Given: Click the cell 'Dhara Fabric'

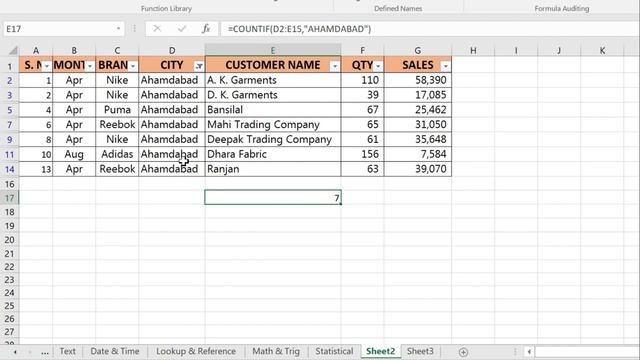Looking at the screenshot, I should click(x=273, y=154).
